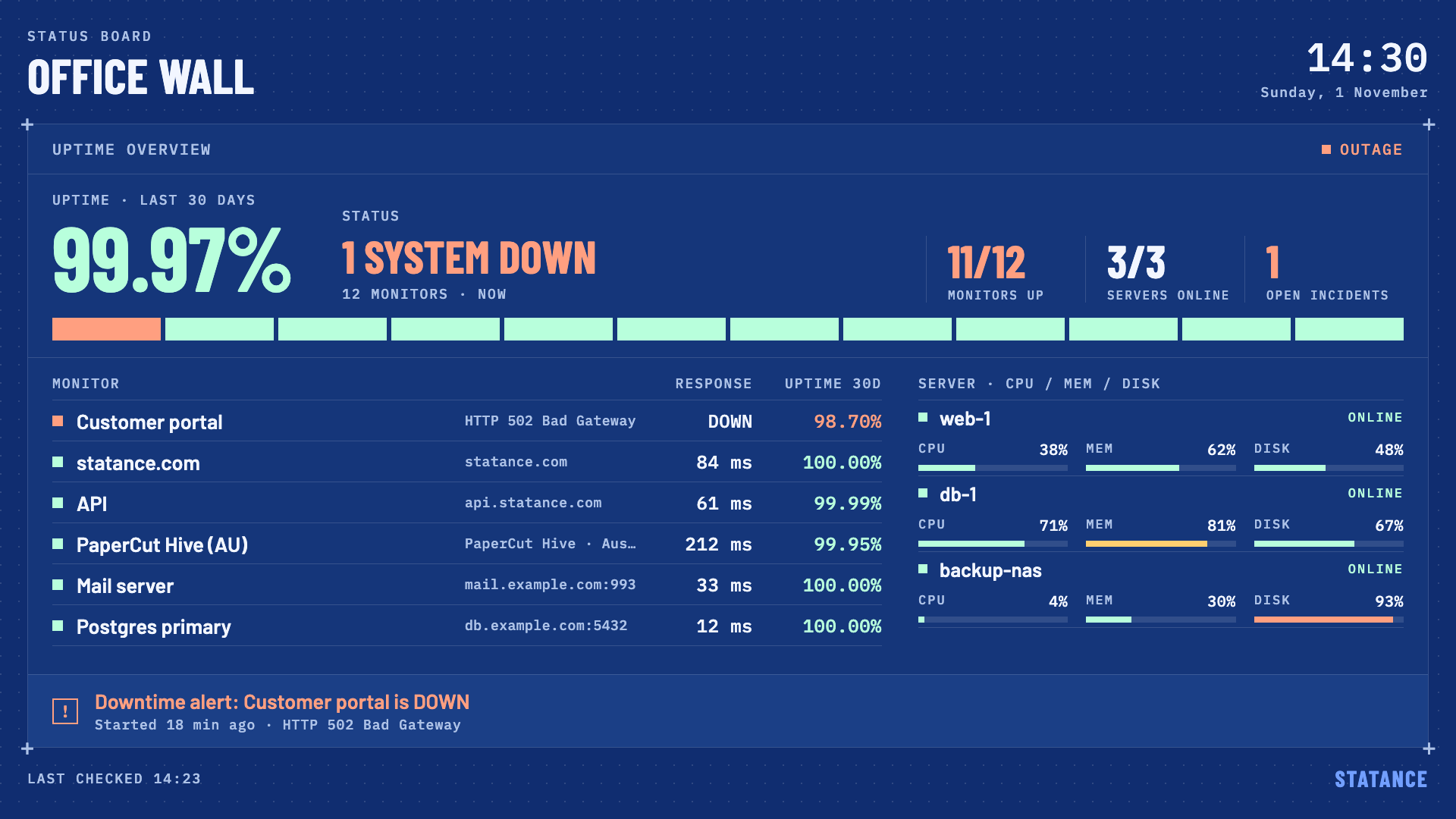Click the web-1 server name
This screenshot has height=819, width=1456.
pyautogui.click(x=965, y=419)
